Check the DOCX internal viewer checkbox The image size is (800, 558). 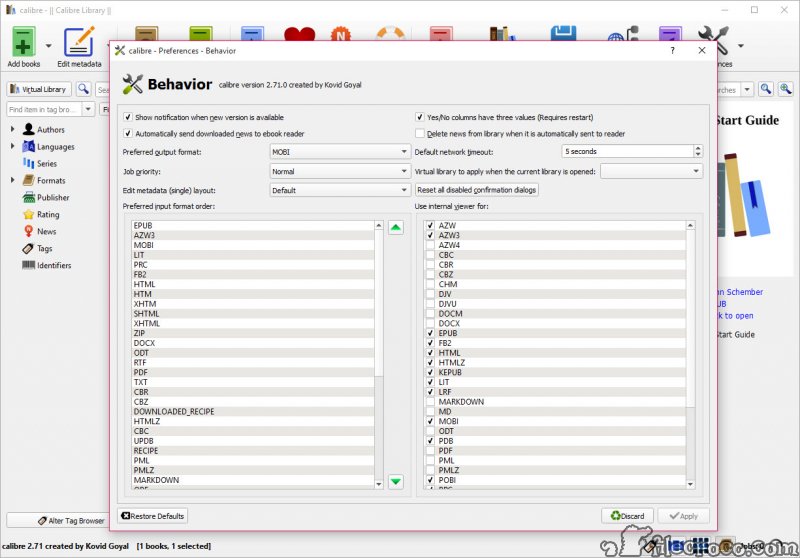[x=430, y=323]
